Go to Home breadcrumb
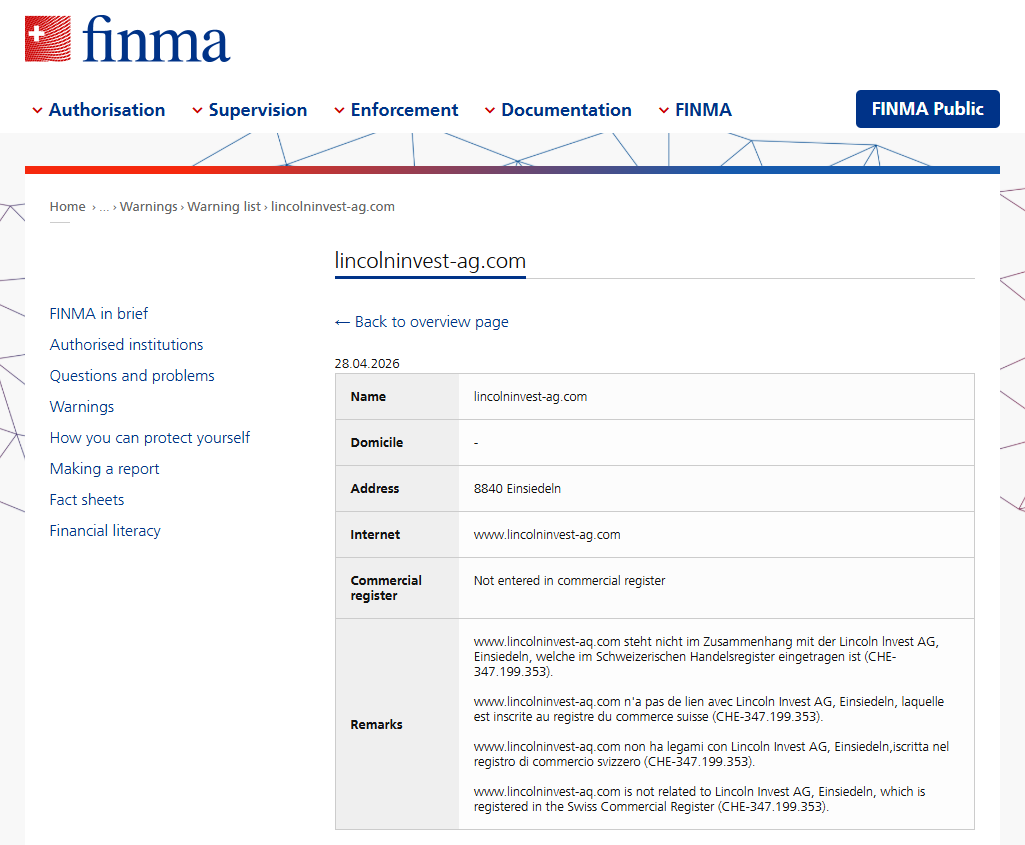Screen dimensions: 1025x845 click(67, 207)
